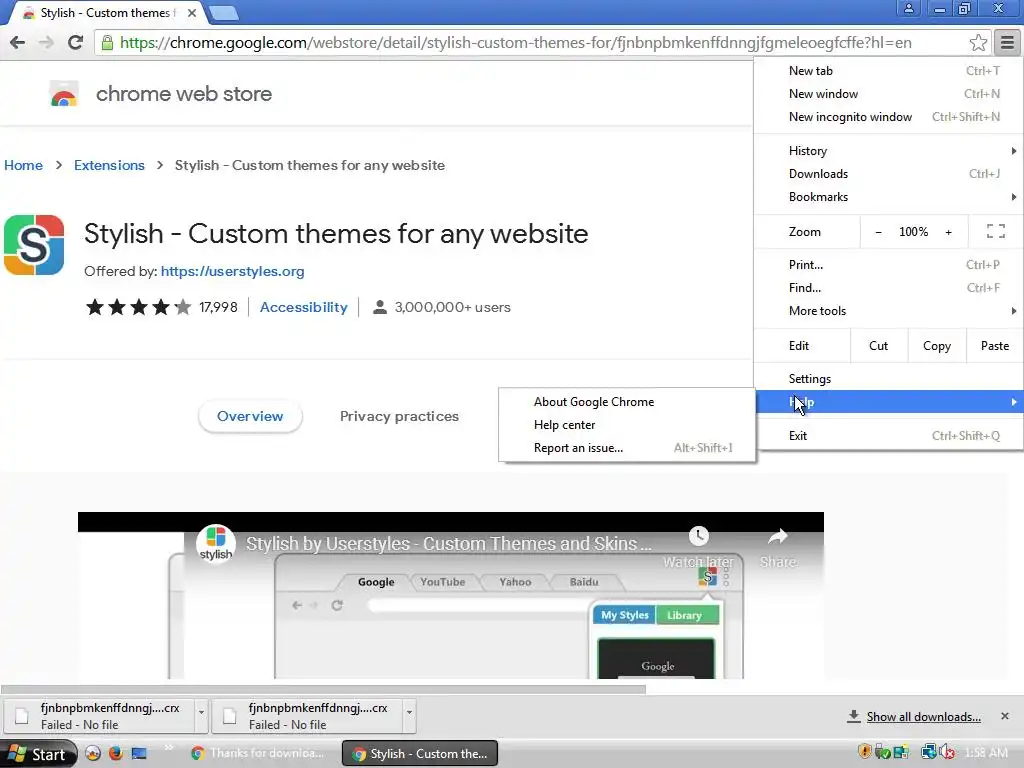
Task: Decrease zoom with the minus button
Action: tap(878, 232)
